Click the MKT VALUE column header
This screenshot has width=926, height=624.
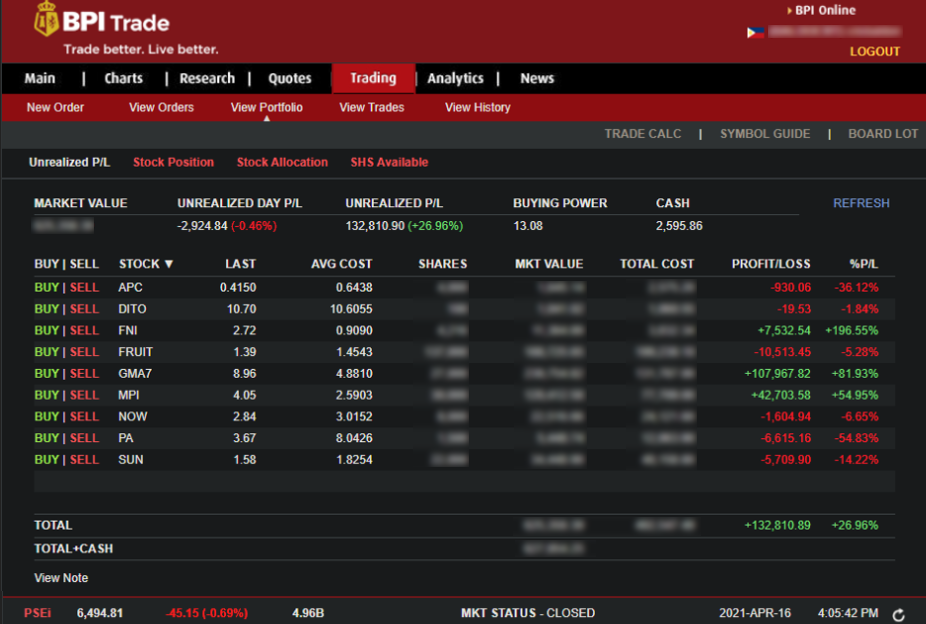click(549, 264)
